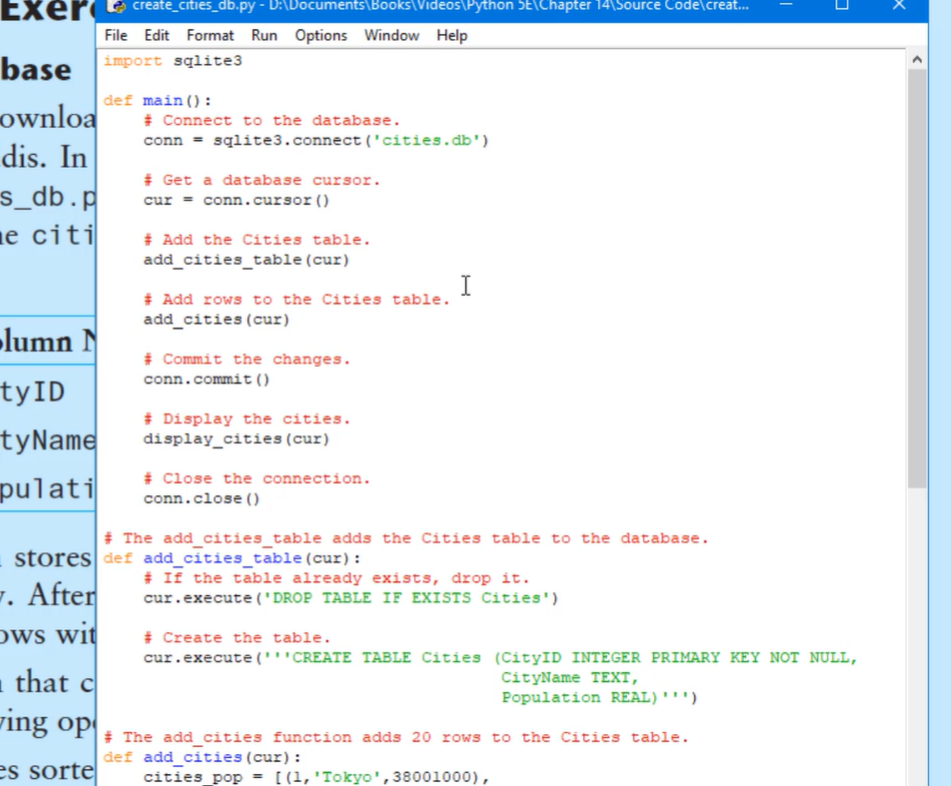The image size is (951, 786).
Task: Click the '# The add_cities_table adds' comment
Action: pyautogui.click(x=406, y=539)
